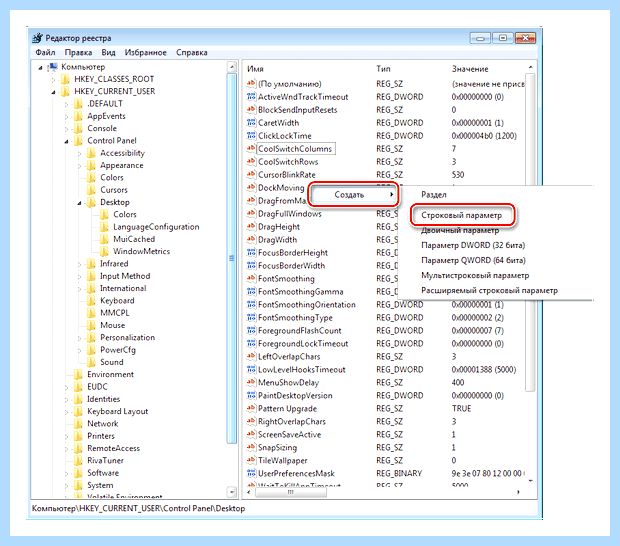Choose Мультистроковый параметр

(475, 276)
